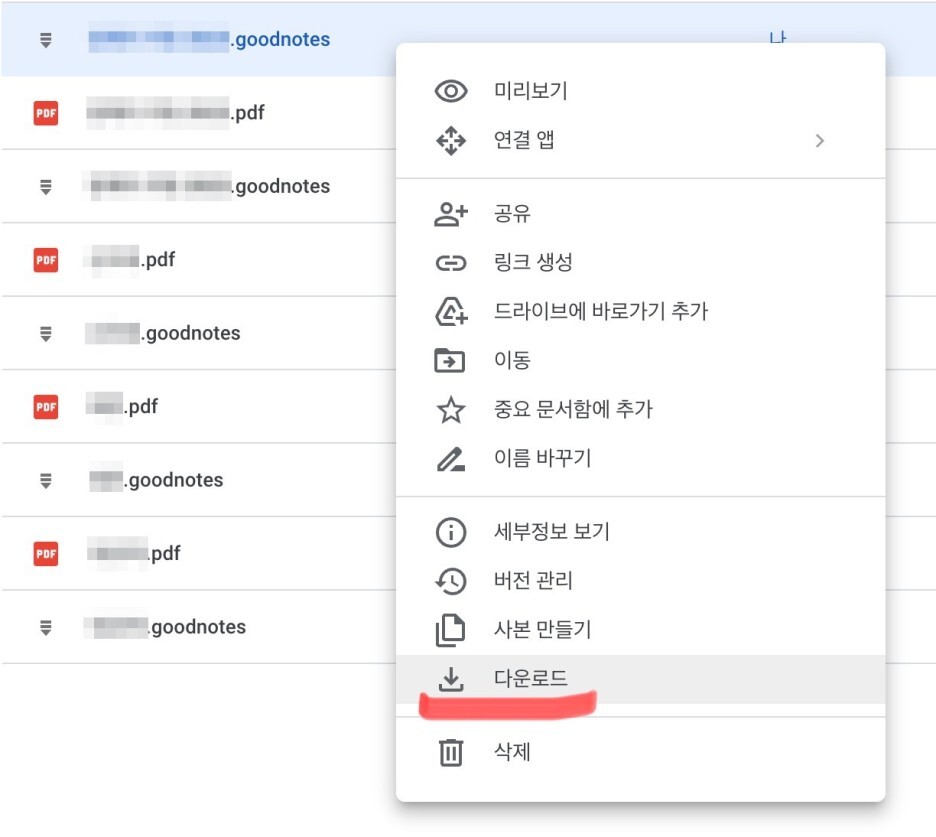Click the file icon of the last .goodnotes row

[x=45, y=627]
